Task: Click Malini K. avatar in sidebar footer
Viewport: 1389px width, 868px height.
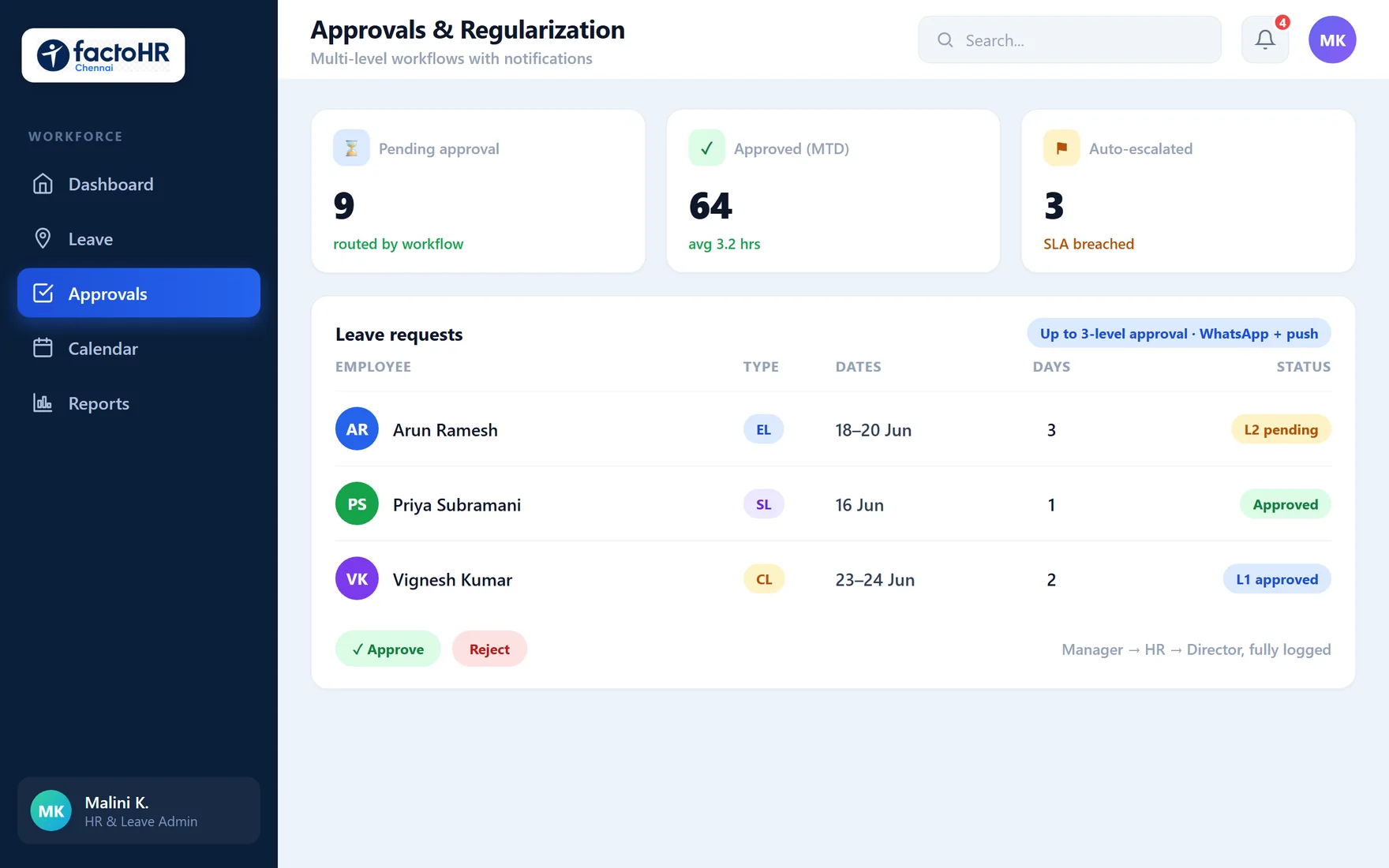Action: coord(51,810)
